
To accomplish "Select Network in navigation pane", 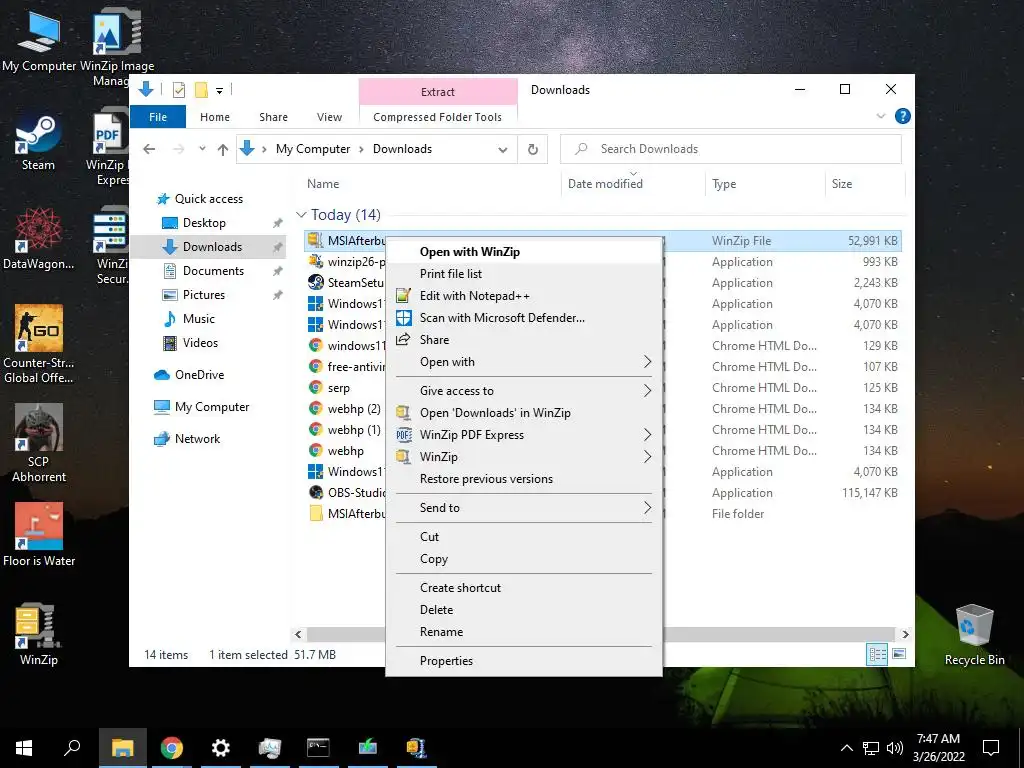I will [x=197, y=439].
